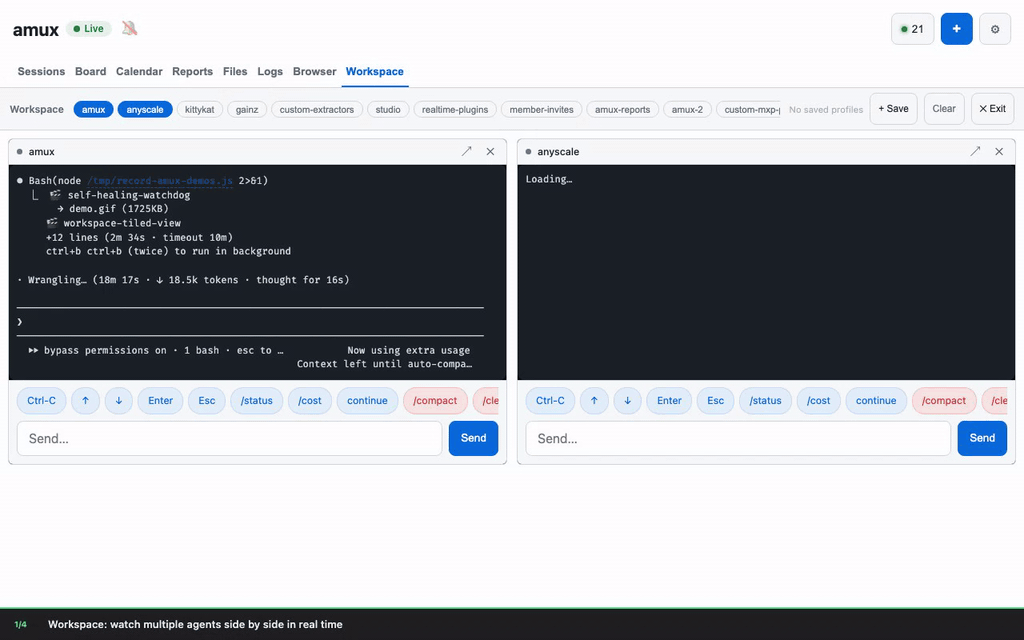Run /status command in amux panel
The height and width of the screenshot is (640, 1024).
257,400
